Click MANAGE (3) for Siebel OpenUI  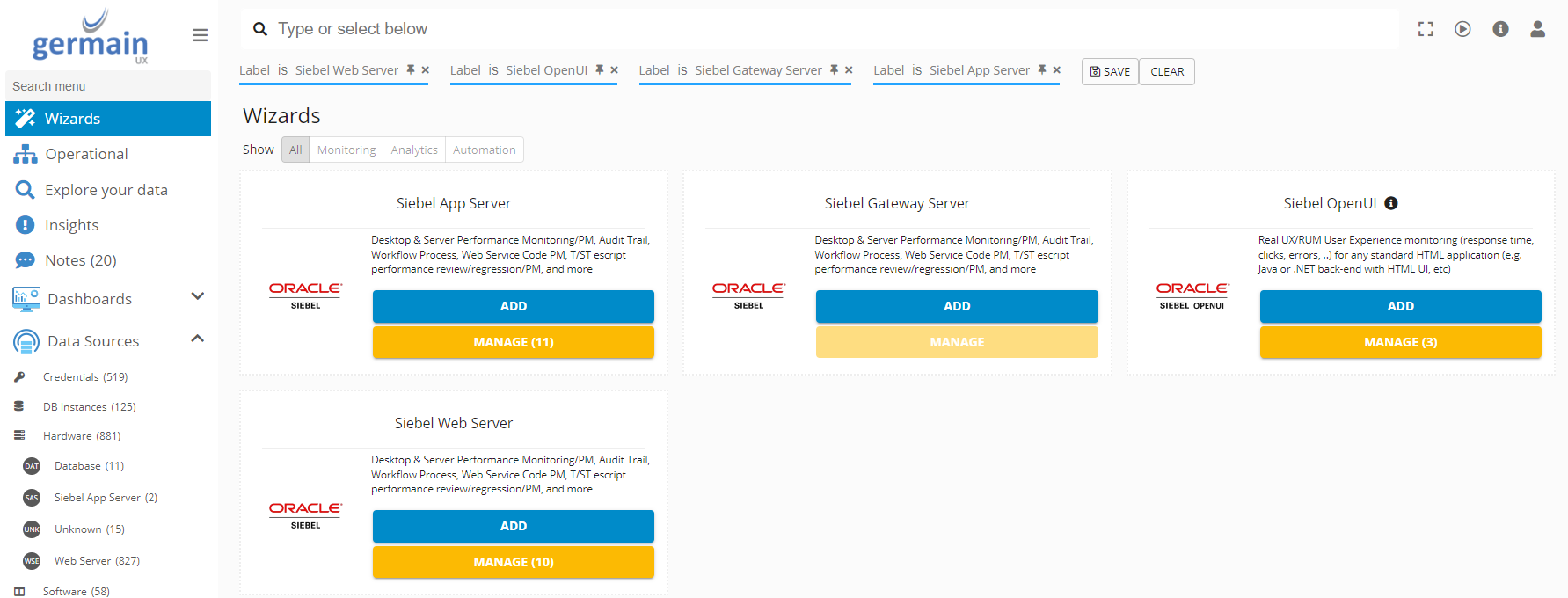click(1400, 342)
